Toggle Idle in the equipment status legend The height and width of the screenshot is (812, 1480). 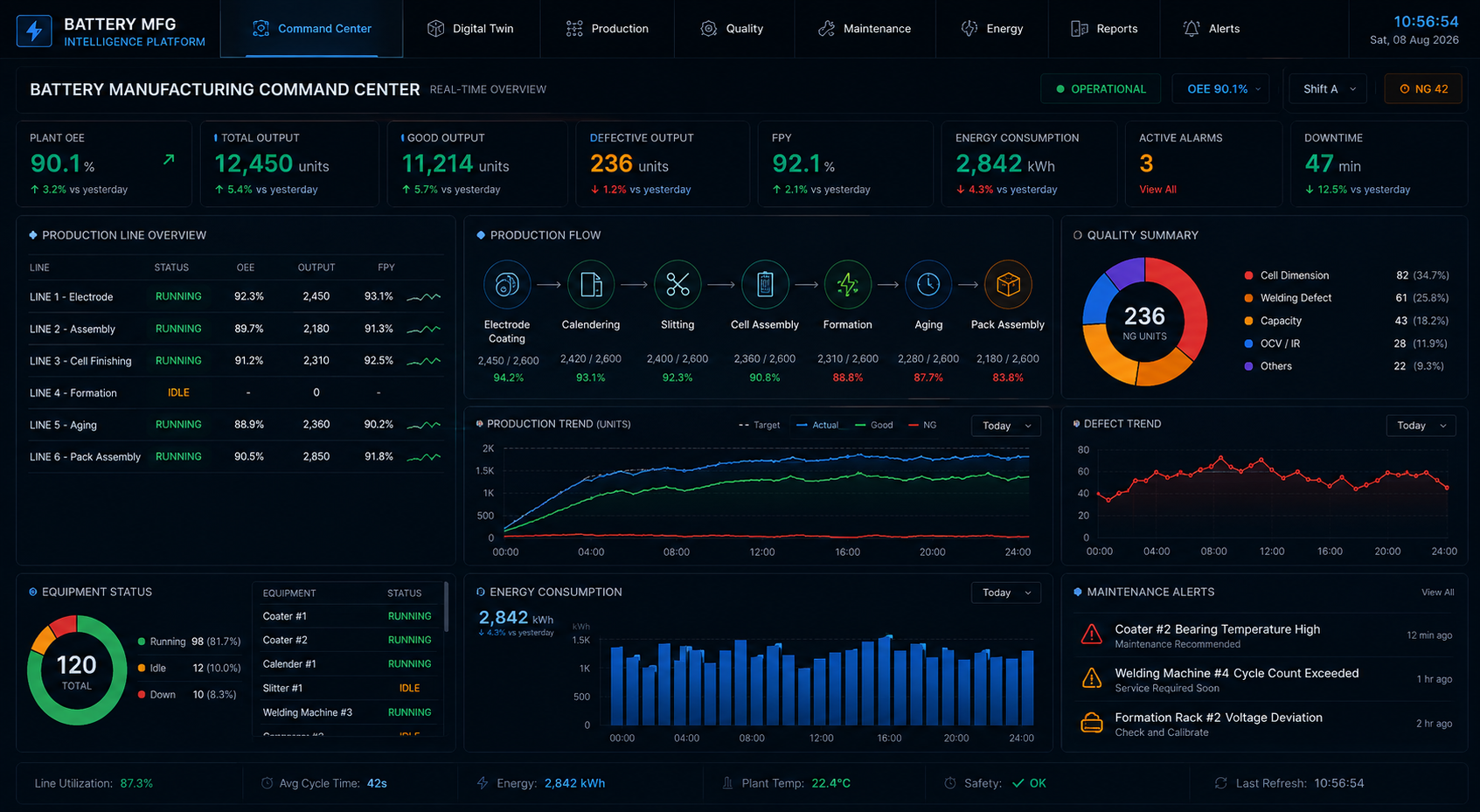click(x=189, y=668)
